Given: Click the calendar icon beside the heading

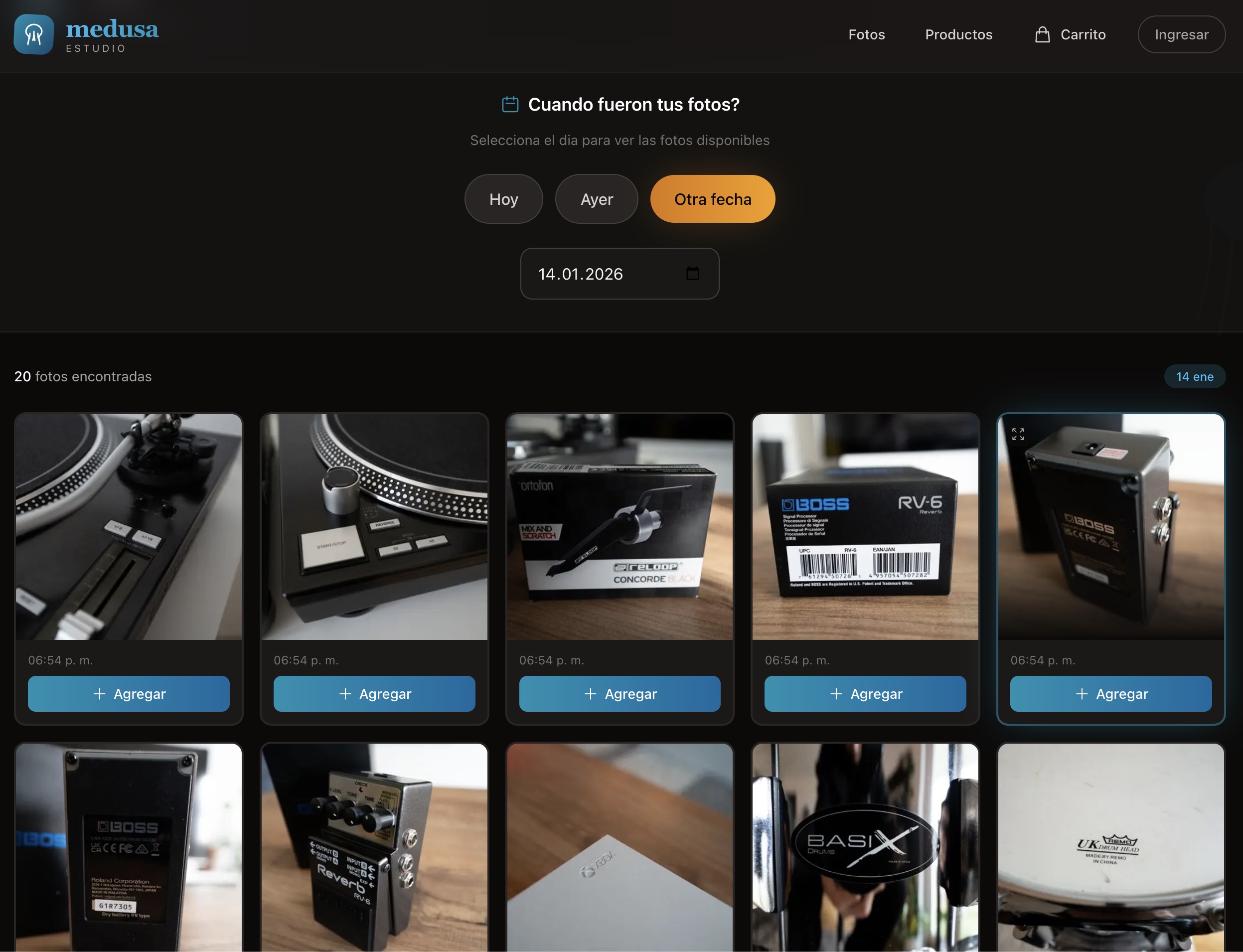Looking at the screenshot, I should point(510,104).
